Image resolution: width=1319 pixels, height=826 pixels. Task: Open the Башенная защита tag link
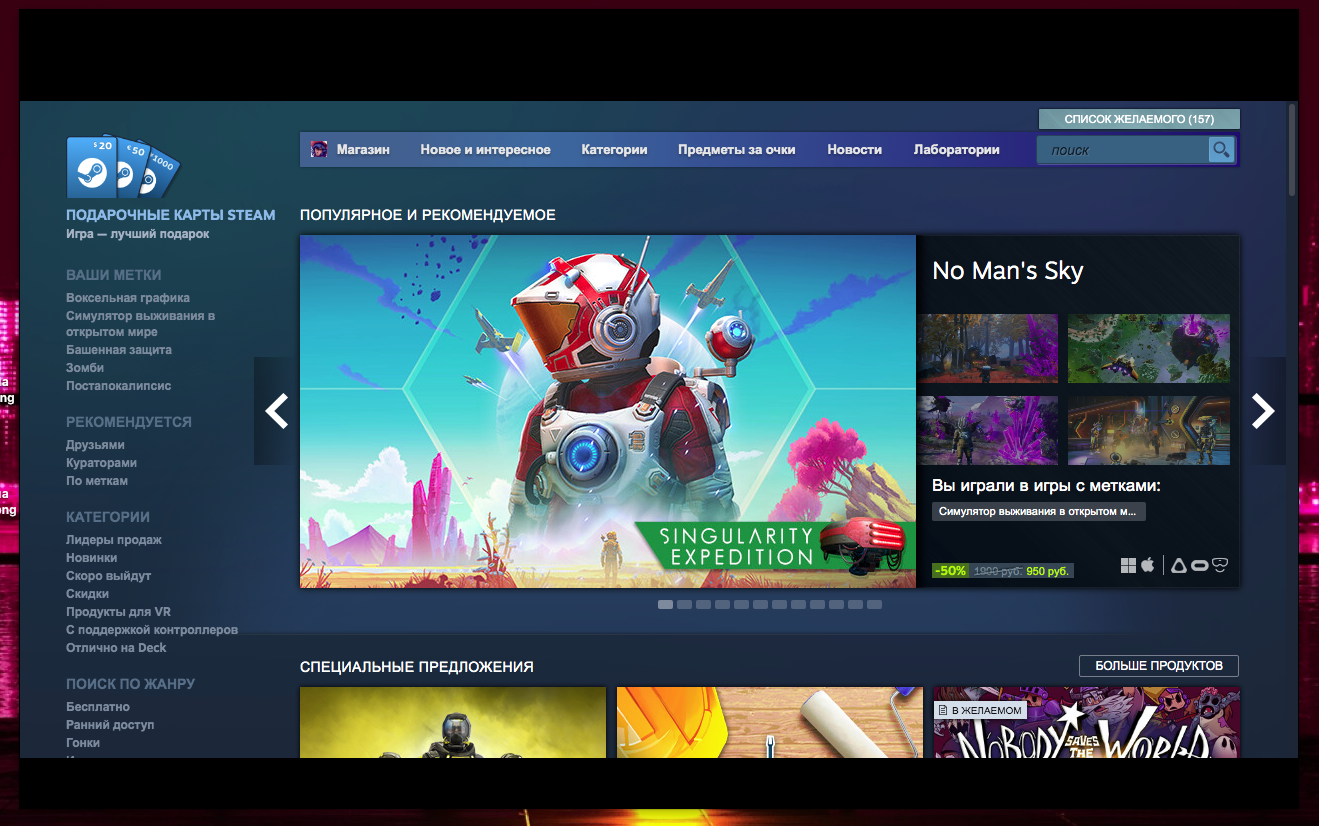[119, 350]
